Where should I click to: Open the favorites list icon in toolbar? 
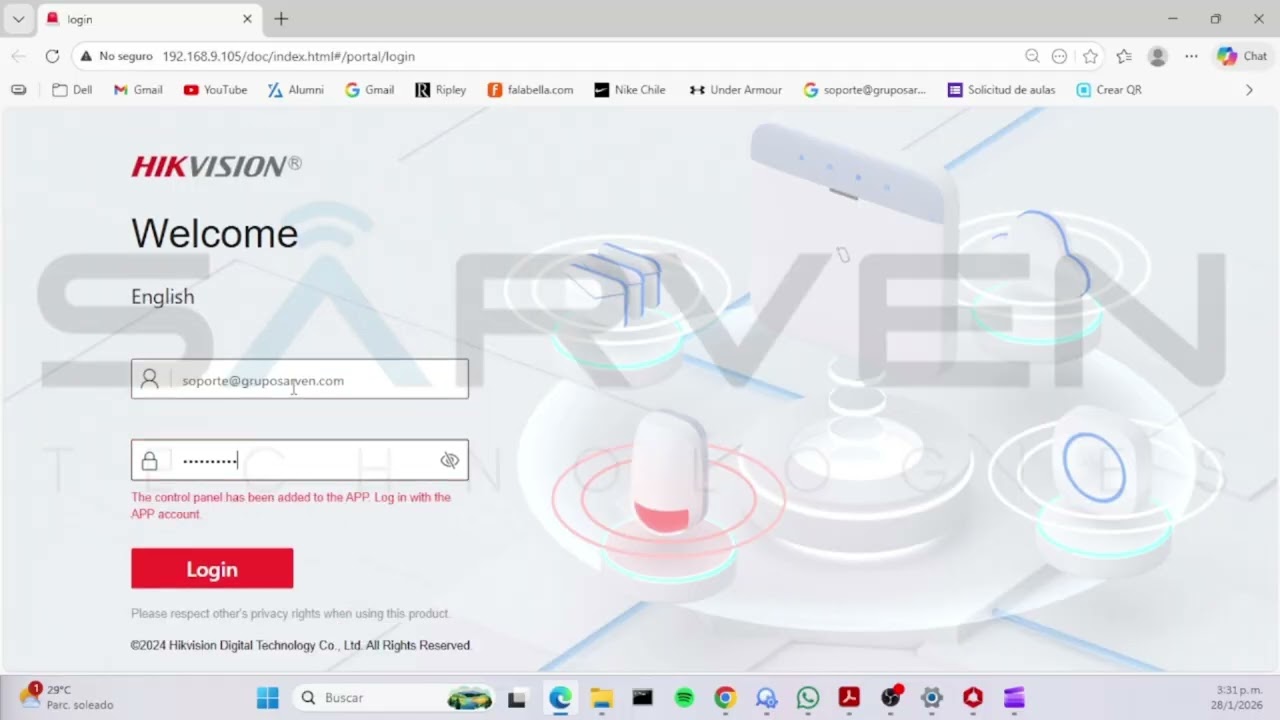click(1124, 56)
